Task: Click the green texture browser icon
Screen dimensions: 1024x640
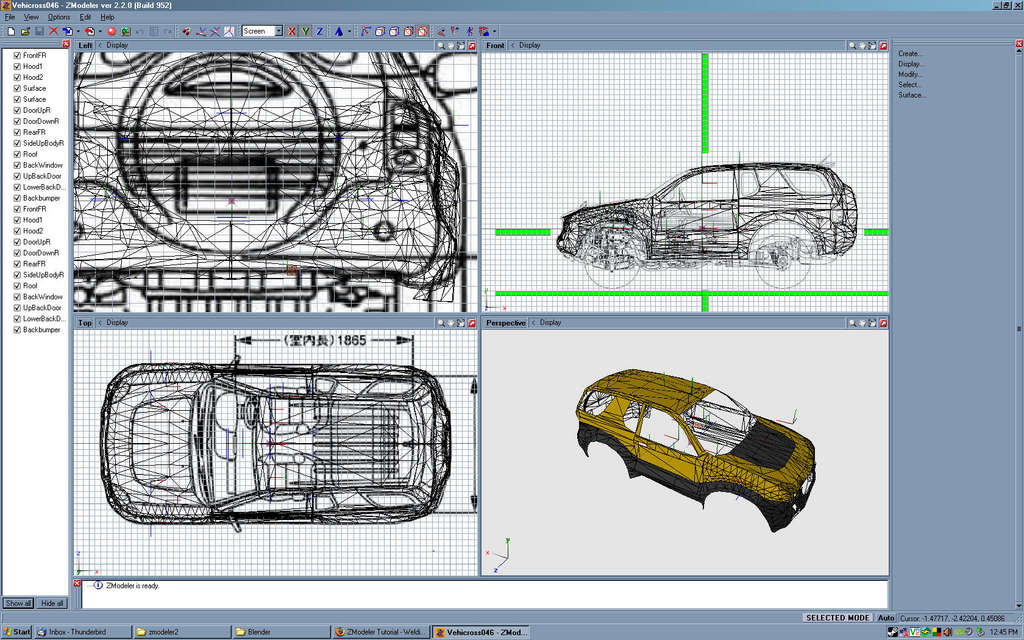Action: [x=126, y=31]
